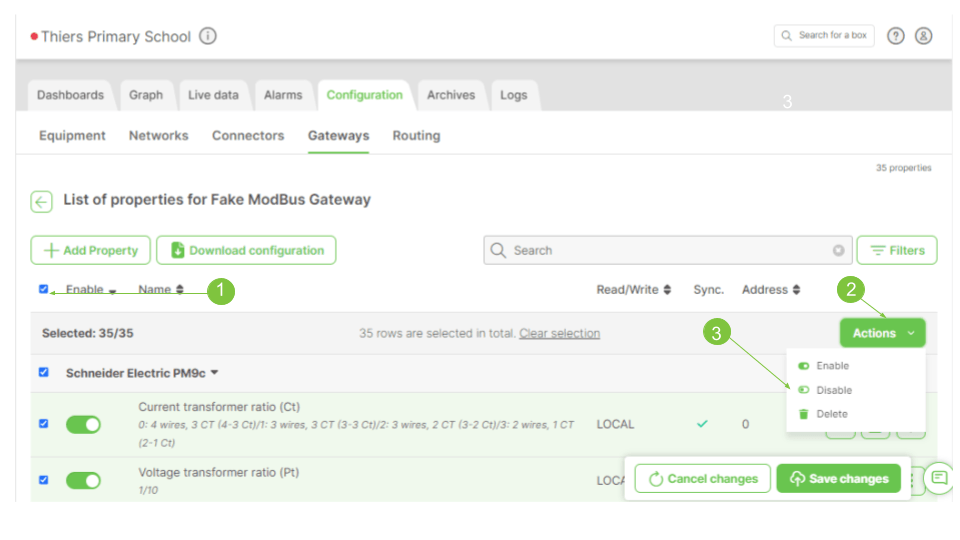Disable Current transformer ratio (Ct) toggle switch
The height and width of the screenshot is (540, 960).
point(84,424)
